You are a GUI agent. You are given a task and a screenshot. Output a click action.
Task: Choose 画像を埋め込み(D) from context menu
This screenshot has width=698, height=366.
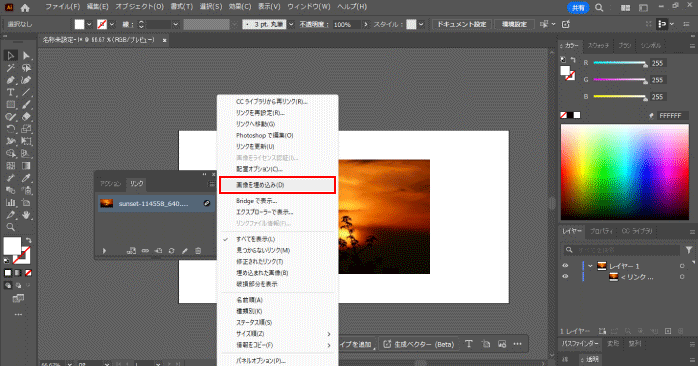pyautogui.click(x=277, y=185)
